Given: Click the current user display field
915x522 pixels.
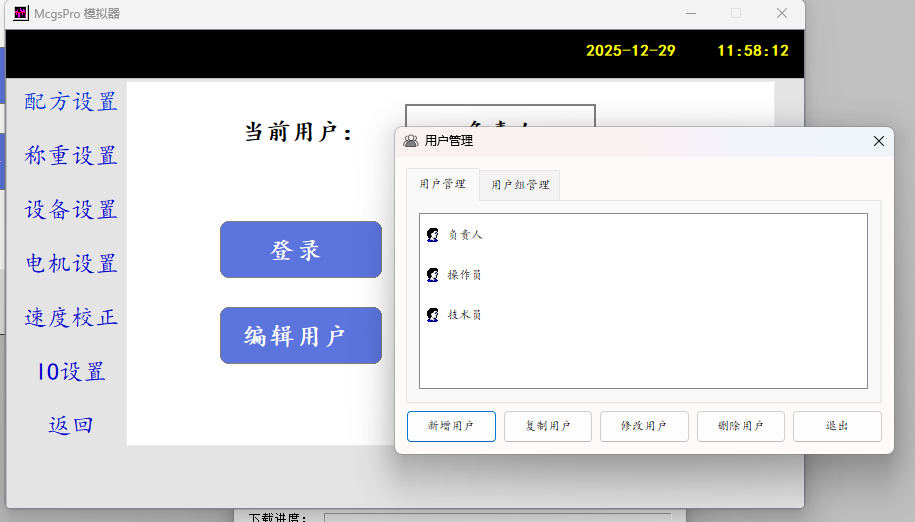Looking at the screenshot, I should pos(500,116).
